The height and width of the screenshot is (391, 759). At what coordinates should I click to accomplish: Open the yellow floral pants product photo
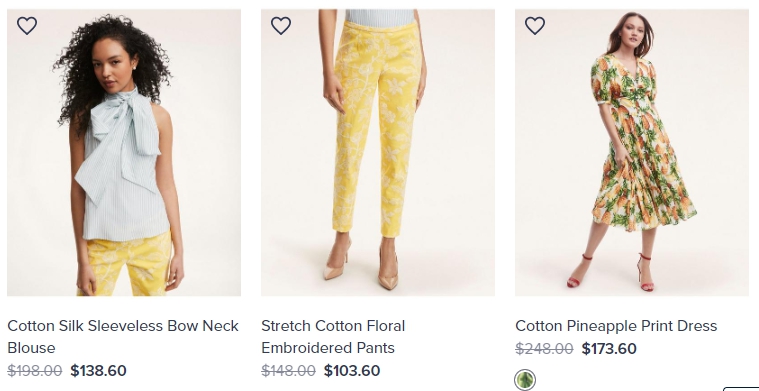tap(378, 152)
